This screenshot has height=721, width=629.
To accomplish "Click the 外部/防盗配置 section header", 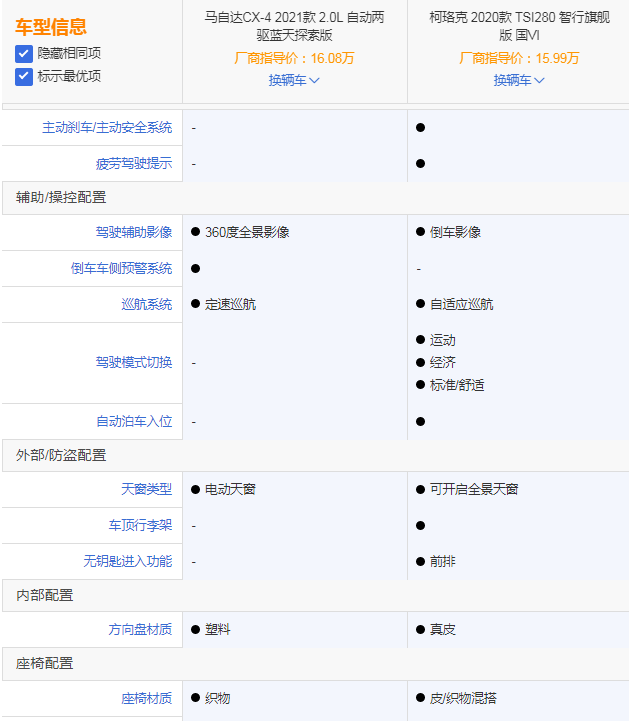I will coord(61,455).
